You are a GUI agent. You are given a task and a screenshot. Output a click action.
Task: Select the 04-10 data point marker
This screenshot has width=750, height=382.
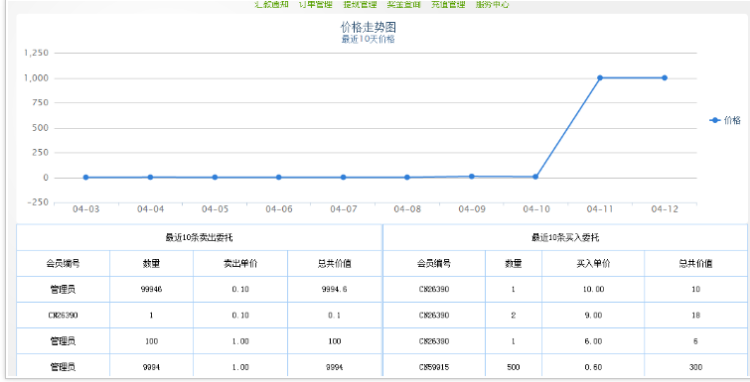536,177
